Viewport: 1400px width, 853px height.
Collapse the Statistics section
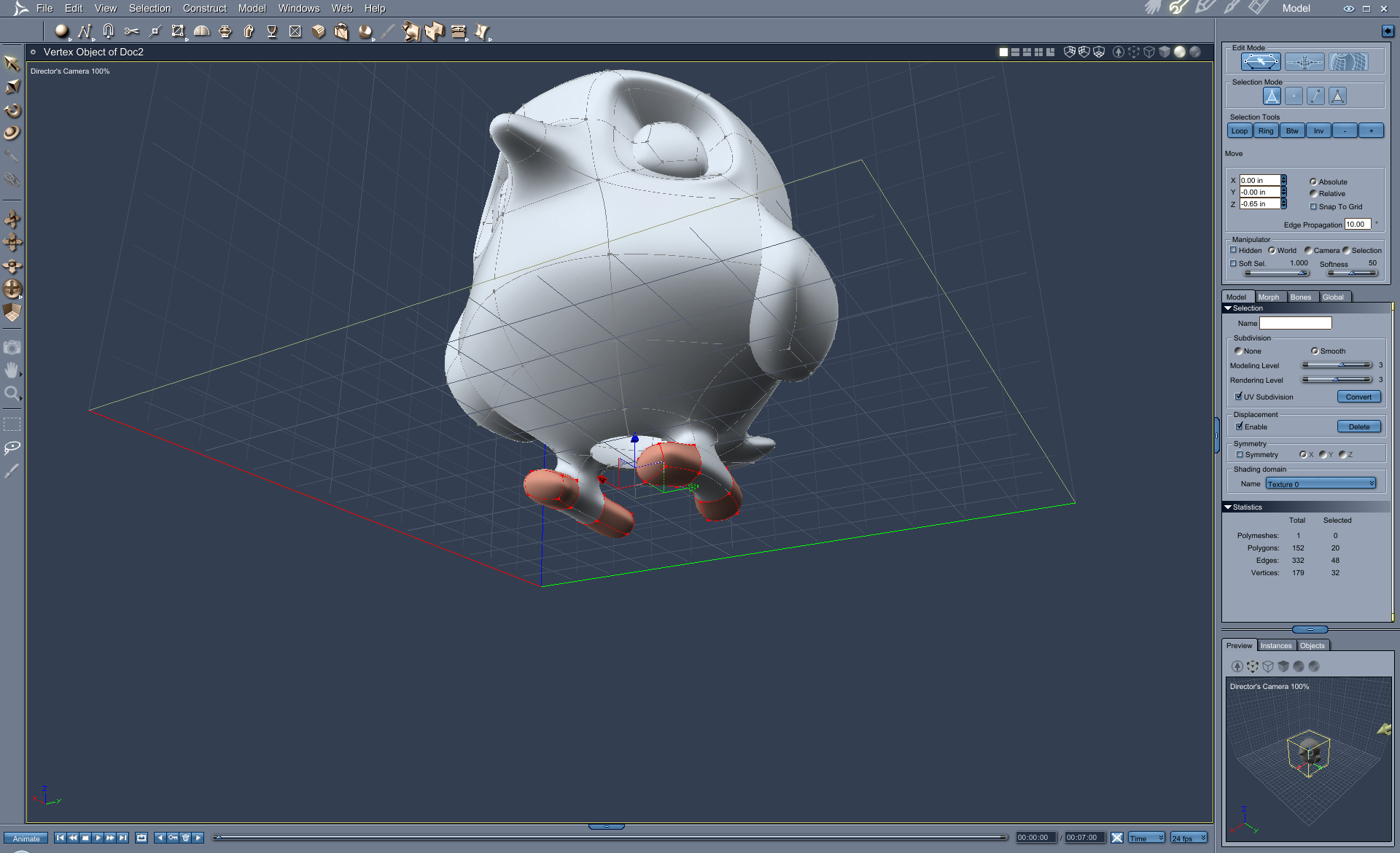point(1228,507)
